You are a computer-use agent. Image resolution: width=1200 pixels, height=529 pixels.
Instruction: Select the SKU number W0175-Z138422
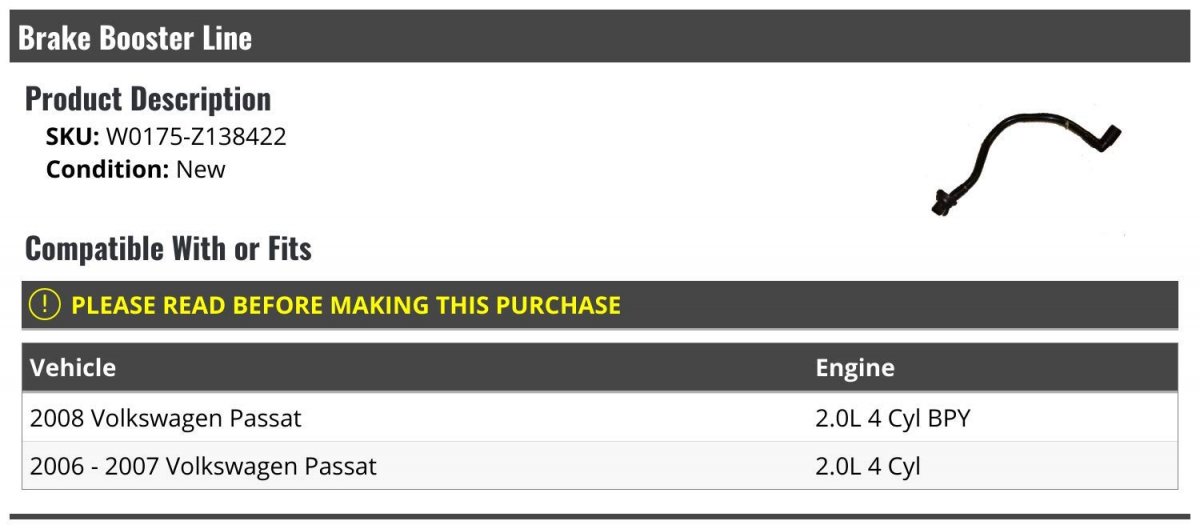(196, 137)
